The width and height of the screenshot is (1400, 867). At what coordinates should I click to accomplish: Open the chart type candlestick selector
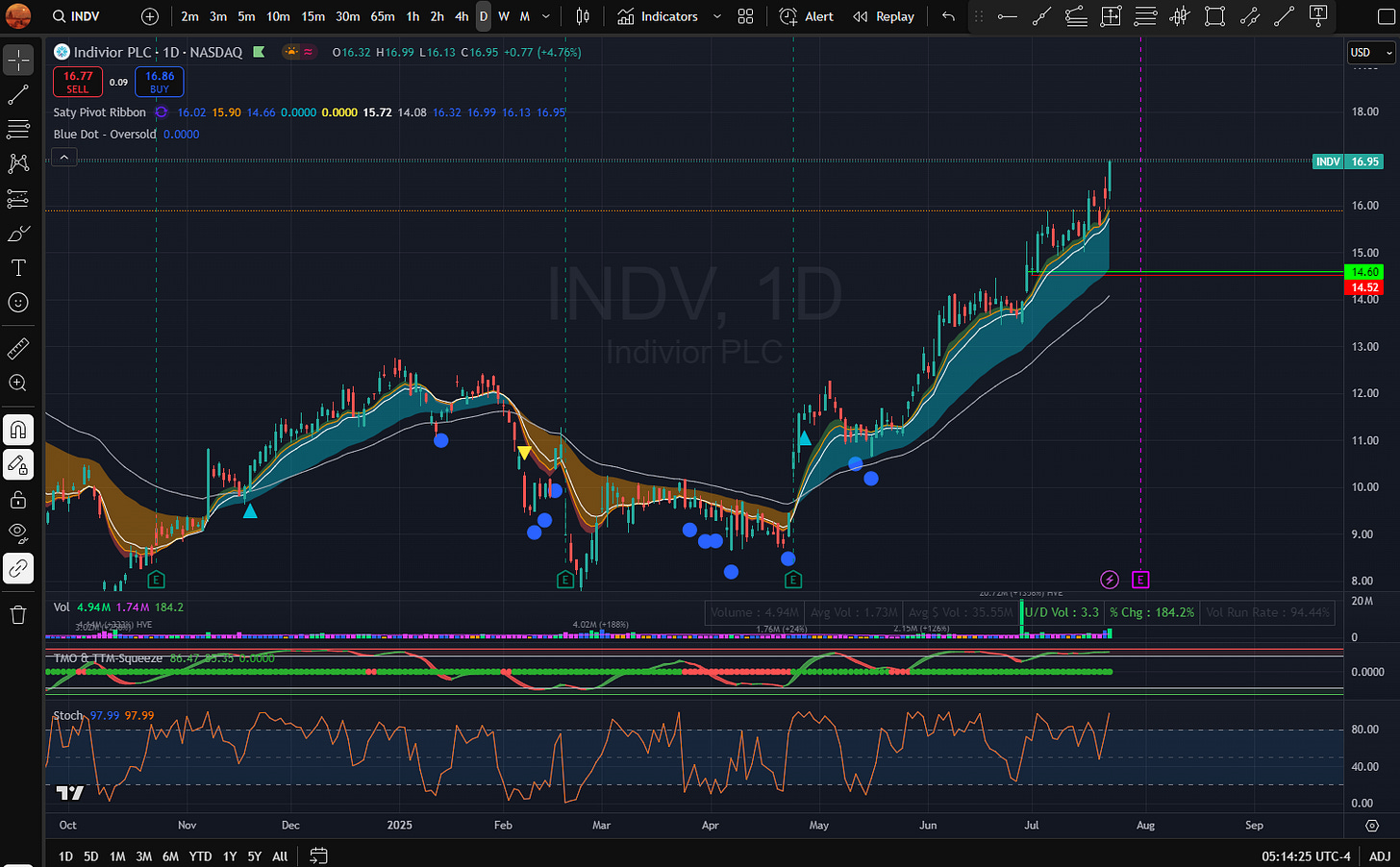[583, 16]
